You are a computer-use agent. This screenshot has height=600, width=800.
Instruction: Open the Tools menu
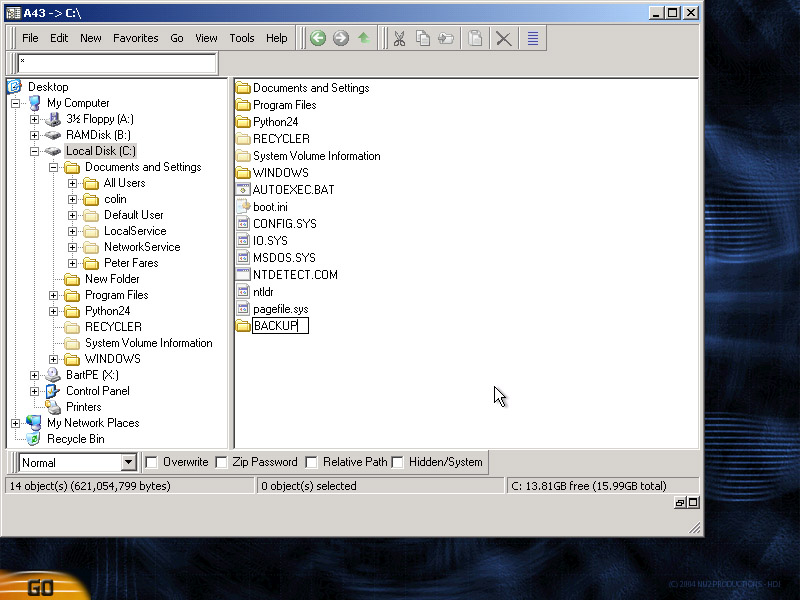pos(242,38)
